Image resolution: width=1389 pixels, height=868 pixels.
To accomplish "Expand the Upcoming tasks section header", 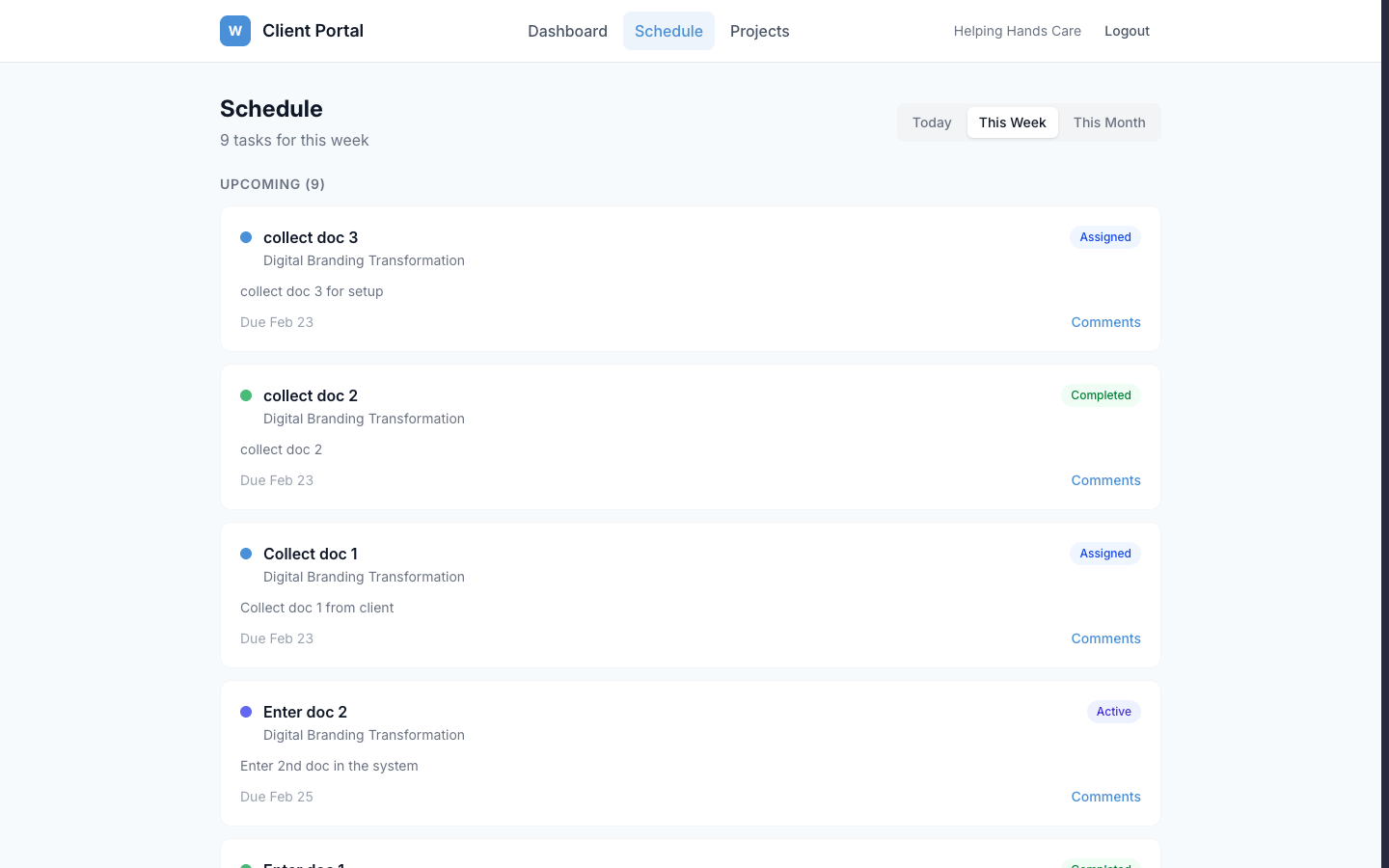I will [272, 184].
